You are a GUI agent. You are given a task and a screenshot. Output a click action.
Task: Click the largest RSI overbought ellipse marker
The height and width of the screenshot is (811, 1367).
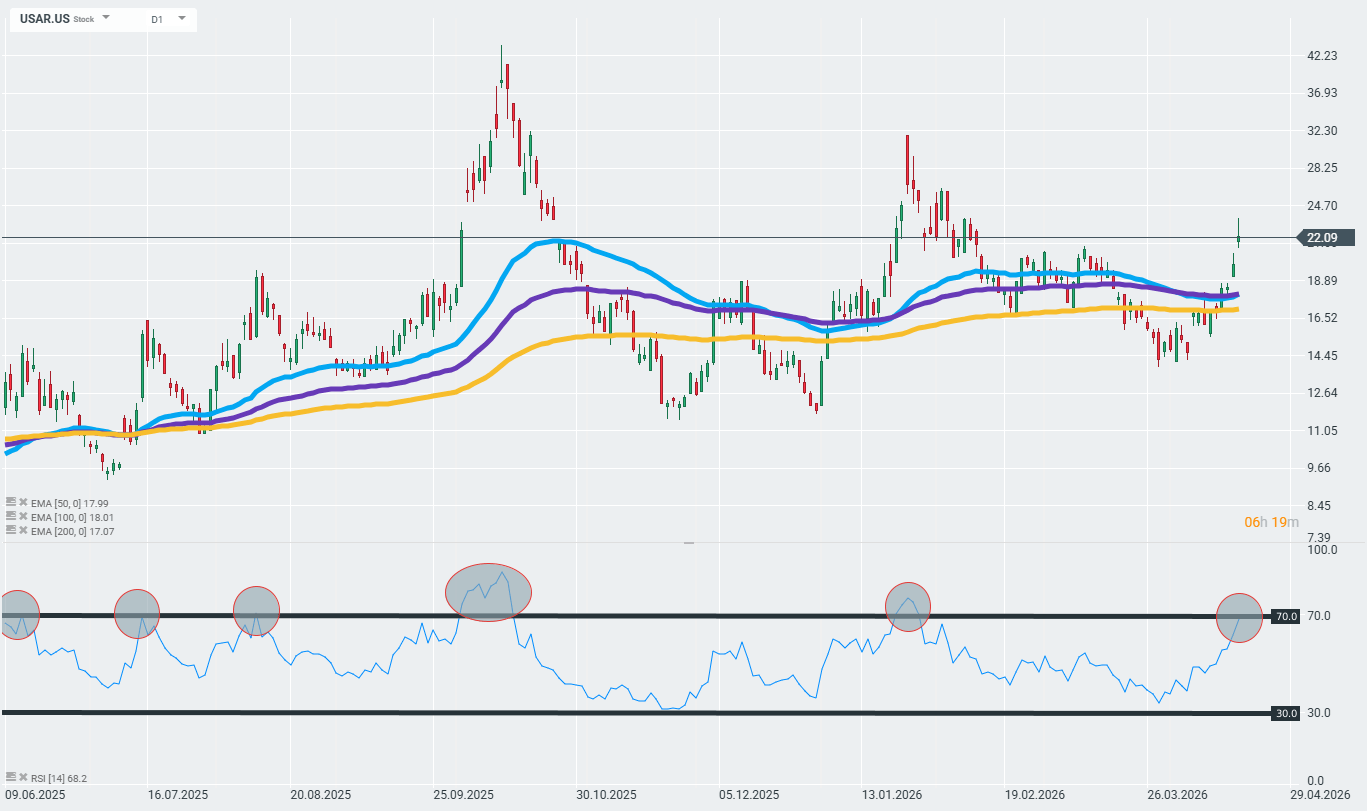[488, 592]
